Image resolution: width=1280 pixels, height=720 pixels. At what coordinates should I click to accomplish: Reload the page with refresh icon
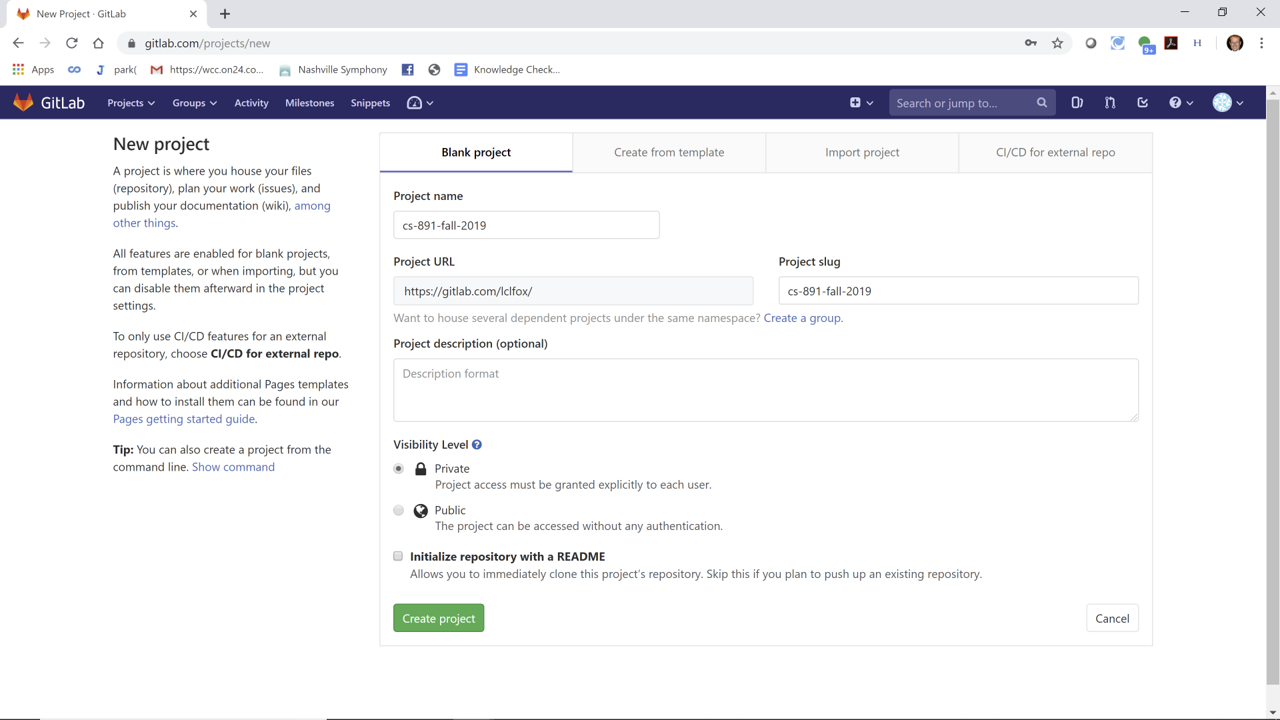click(x=72, y=43)
